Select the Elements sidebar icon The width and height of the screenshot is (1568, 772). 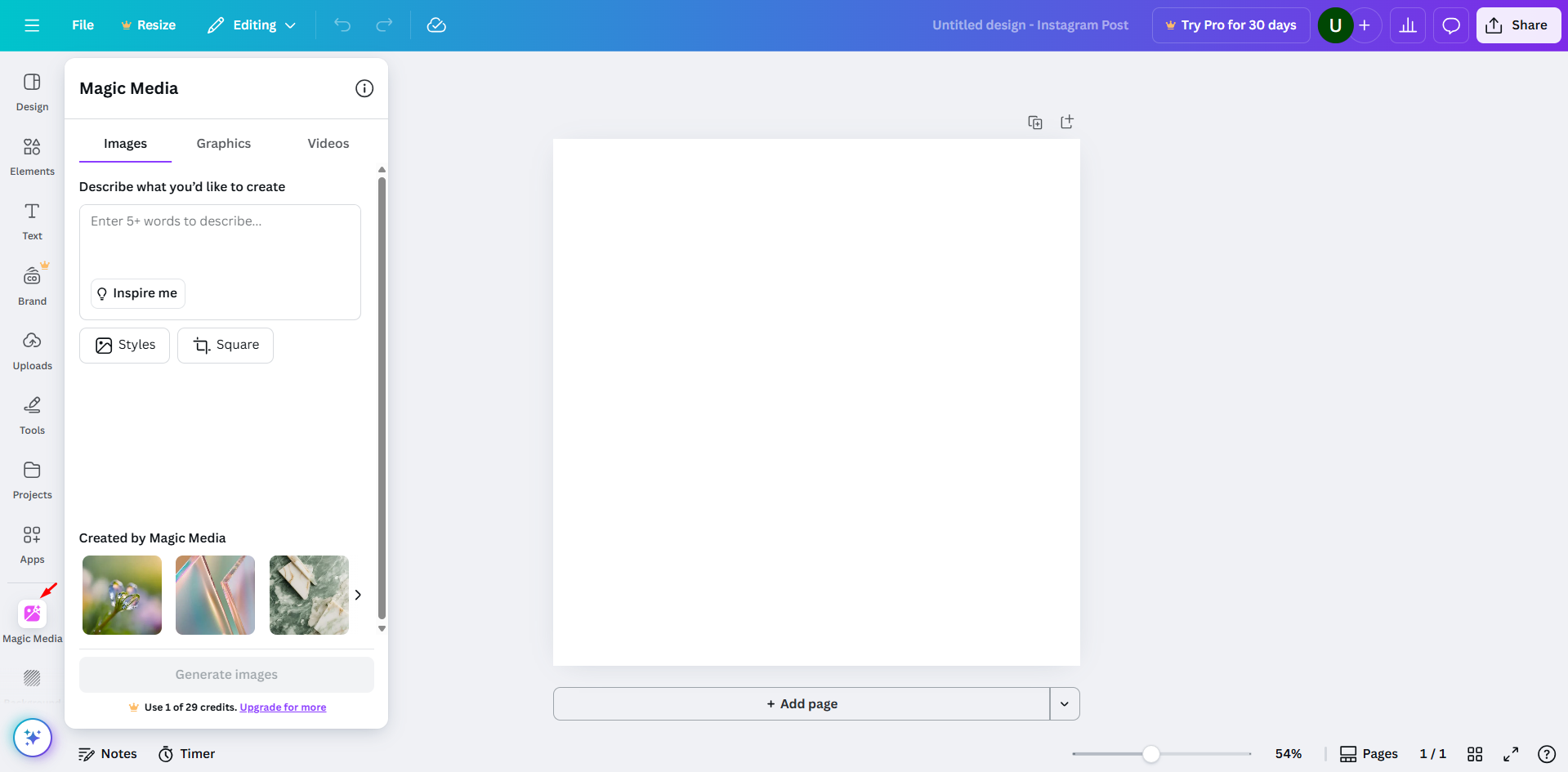(31, 155)
